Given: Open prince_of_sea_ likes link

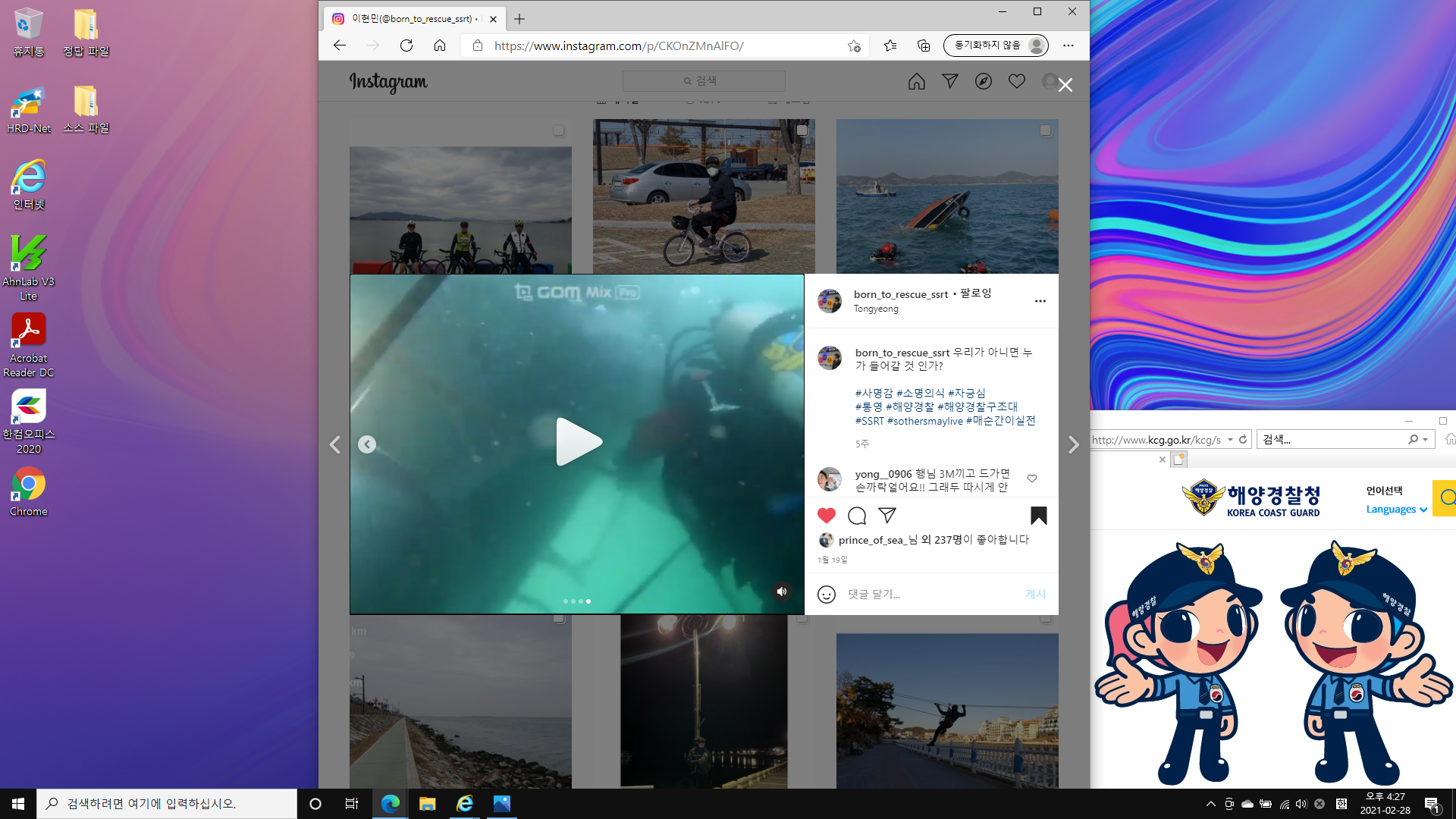Looking at the screenshot, I should pos(872,540).
